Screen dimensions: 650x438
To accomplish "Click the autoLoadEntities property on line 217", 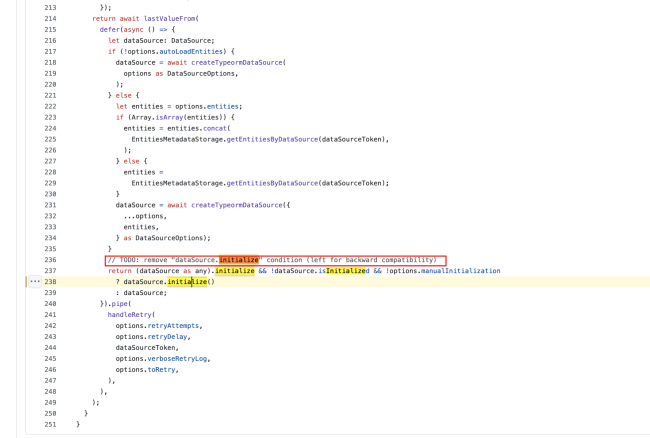I will 191,51.
